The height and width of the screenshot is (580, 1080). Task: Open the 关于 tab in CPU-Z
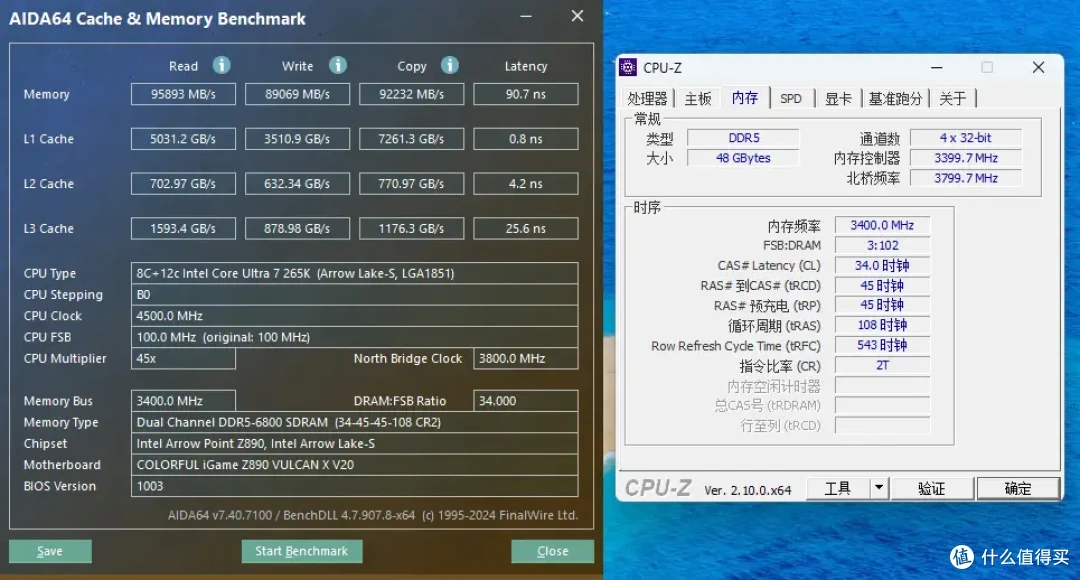[x=953, y=99]
